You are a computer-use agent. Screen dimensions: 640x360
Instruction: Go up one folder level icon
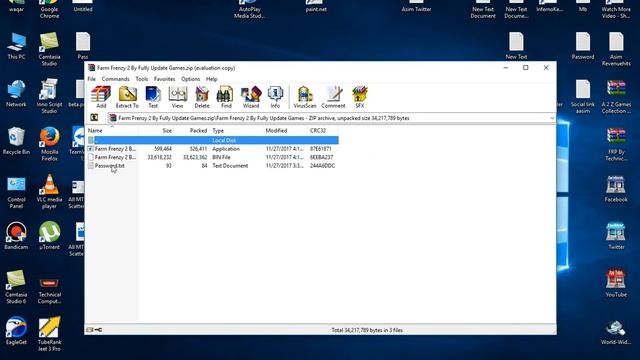(x=94, y=118)
